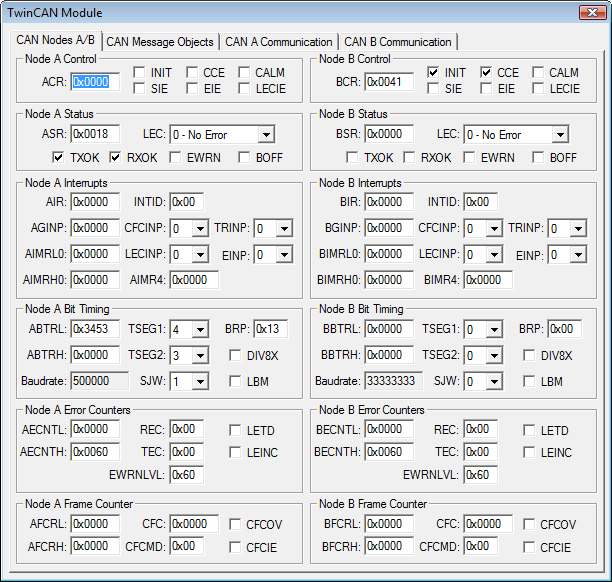
Task: Toggle TXOK checkbox in Node A Status
Action: click(59, 157)
